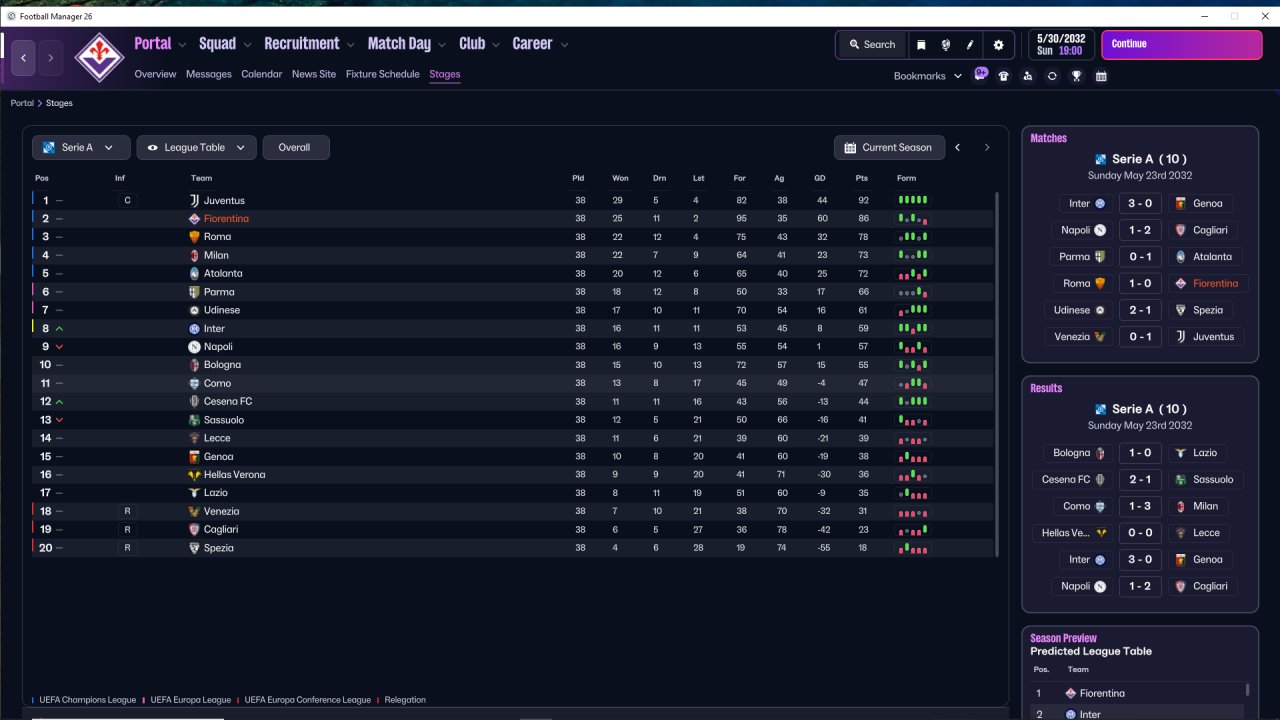Expand the Squad menu chevron
This screenshot has height=720, width=1280.
[x=247, y=45]
